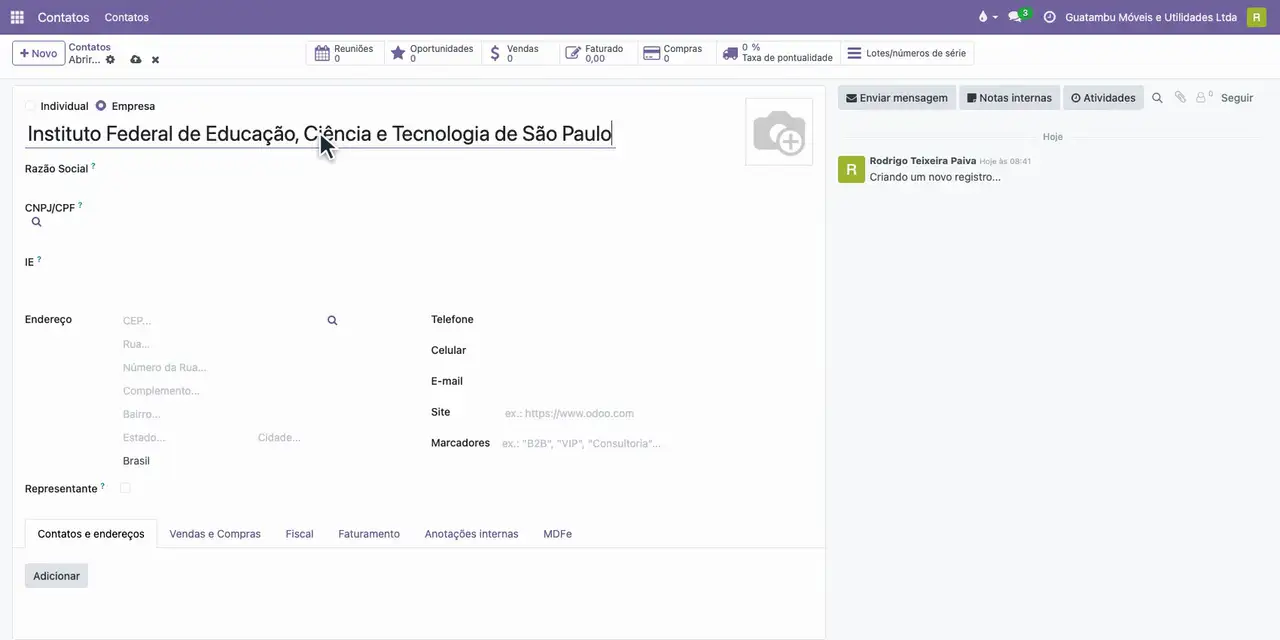Upload a contact photo via camera placeholder
The width and height of the screenshot is (1280, 640).
779,132
